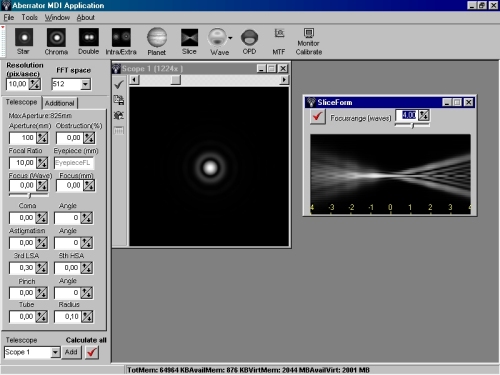Viewport: 500px width, 375px height.
Task: Open the File menu
Action: (x=9, y=17)
